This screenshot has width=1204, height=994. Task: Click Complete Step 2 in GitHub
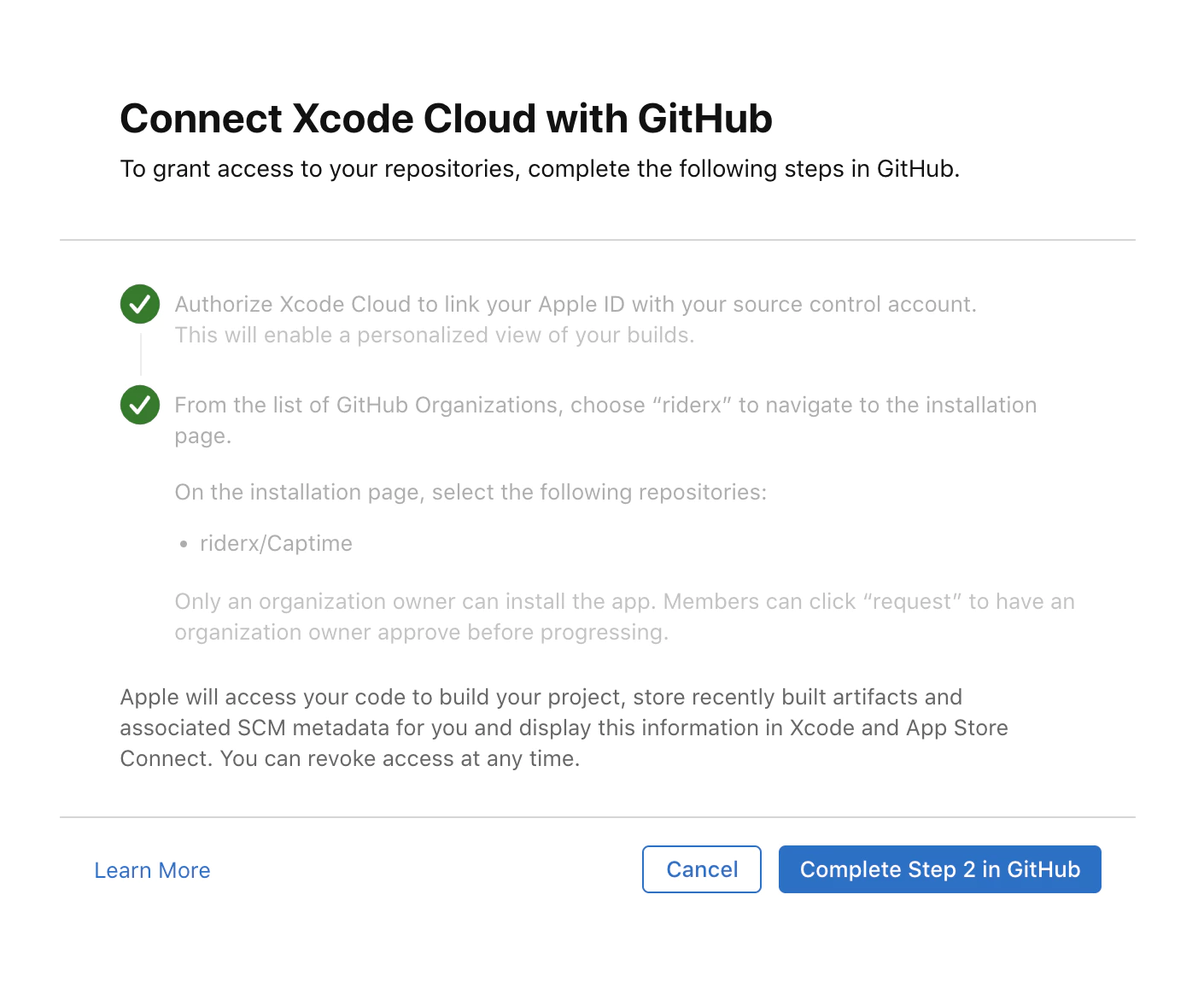point(939,869)
